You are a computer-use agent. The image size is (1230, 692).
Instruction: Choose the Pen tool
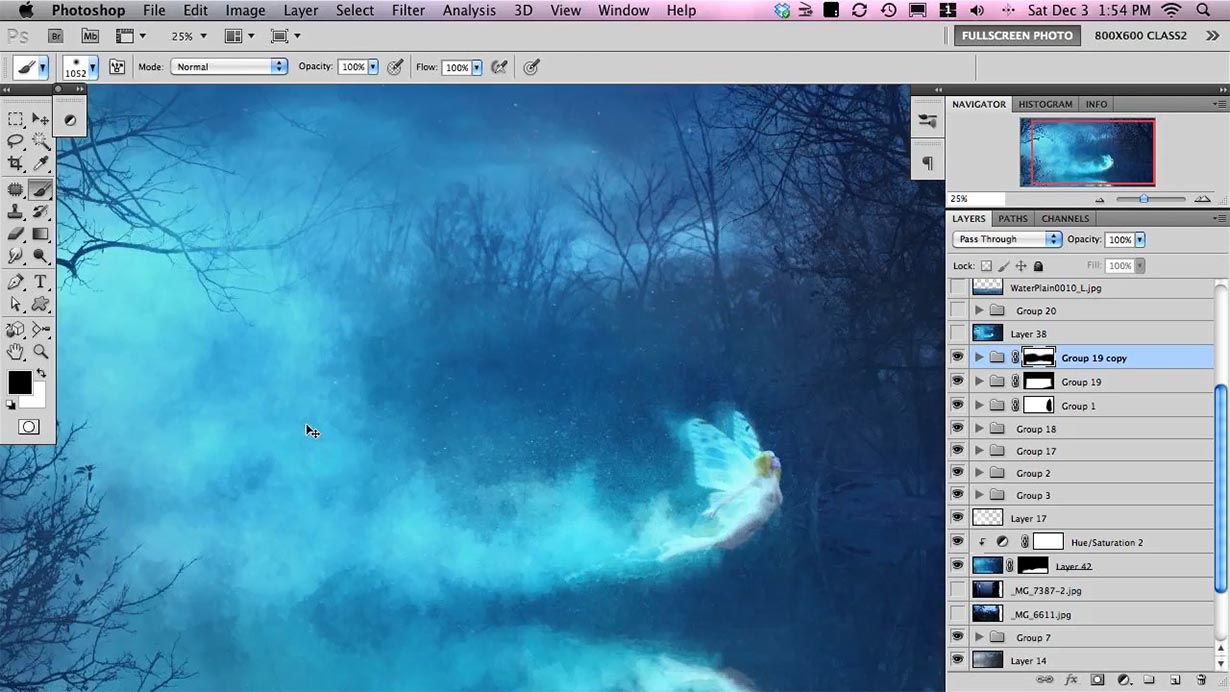15,282
